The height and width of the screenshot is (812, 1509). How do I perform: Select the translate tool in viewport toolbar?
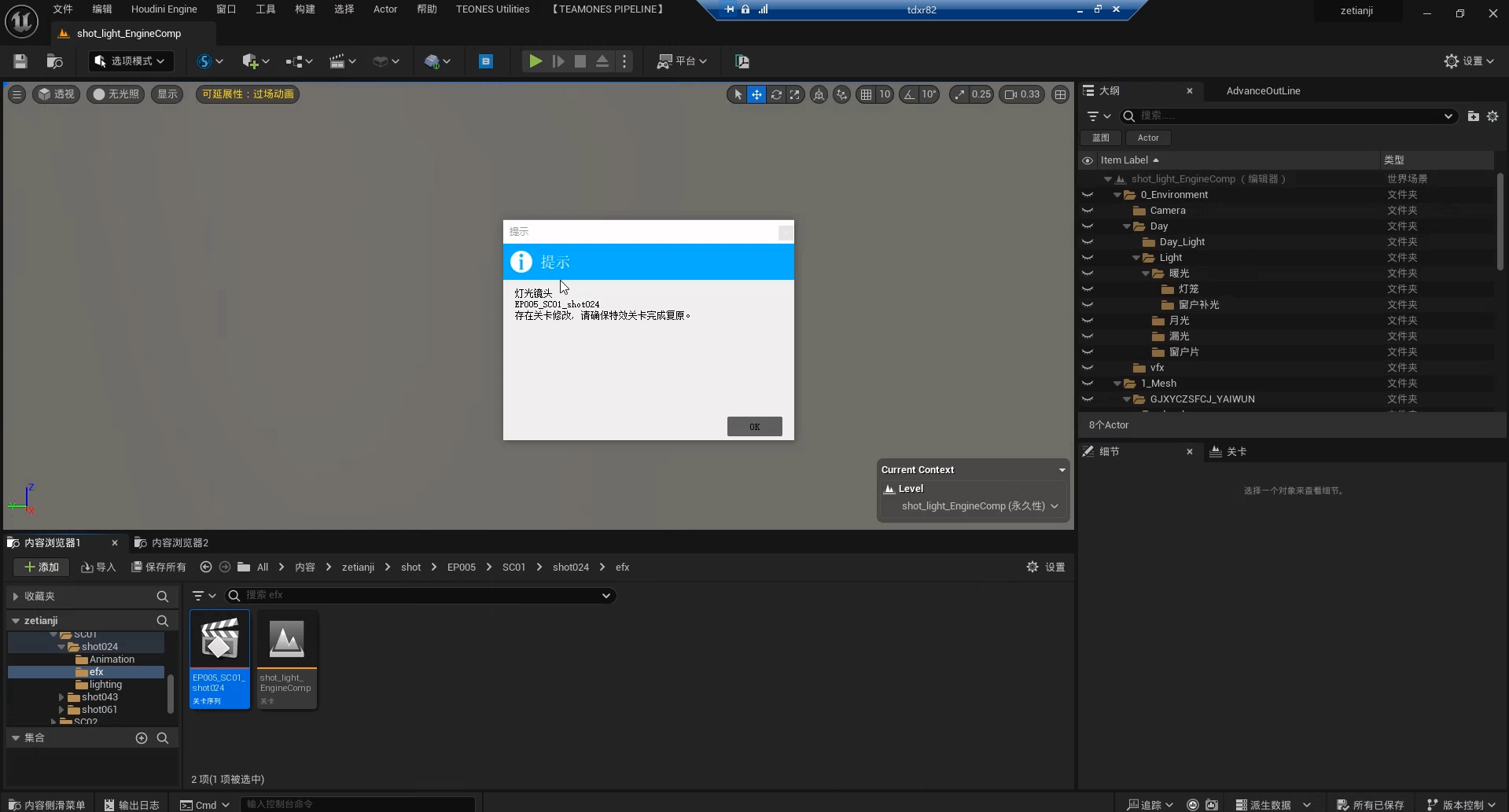tap(756, 94)
